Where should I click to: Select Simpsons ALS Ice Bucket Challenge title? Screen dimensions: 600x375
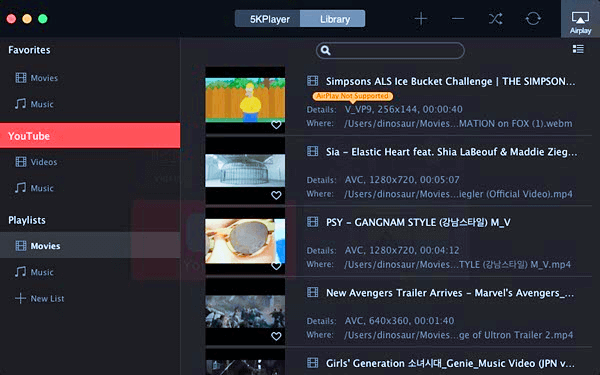(x=450, y=81)
